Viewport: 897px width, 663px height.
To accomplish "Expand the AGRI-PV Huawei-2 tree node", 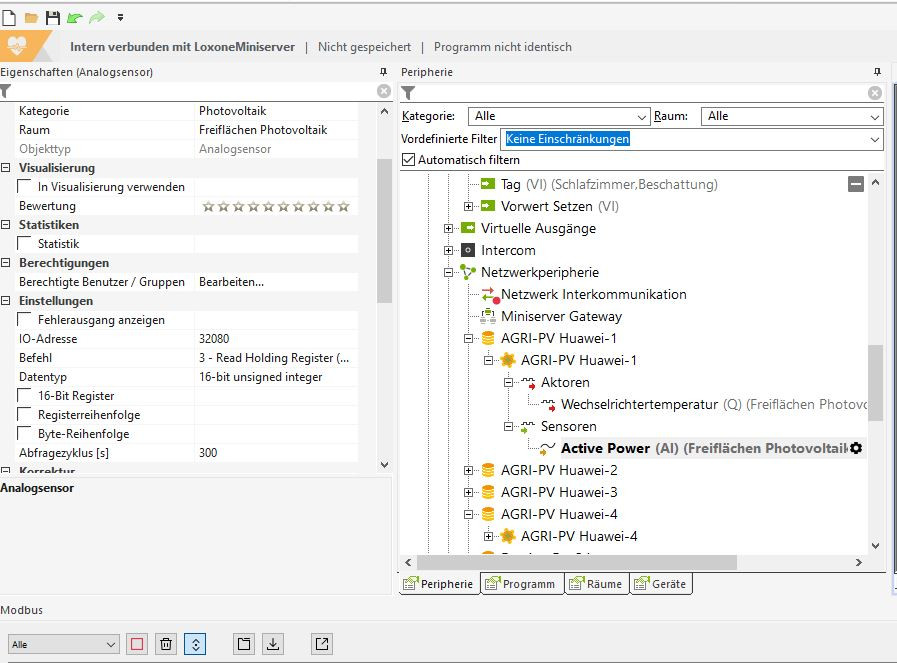I will coord(469,470).
